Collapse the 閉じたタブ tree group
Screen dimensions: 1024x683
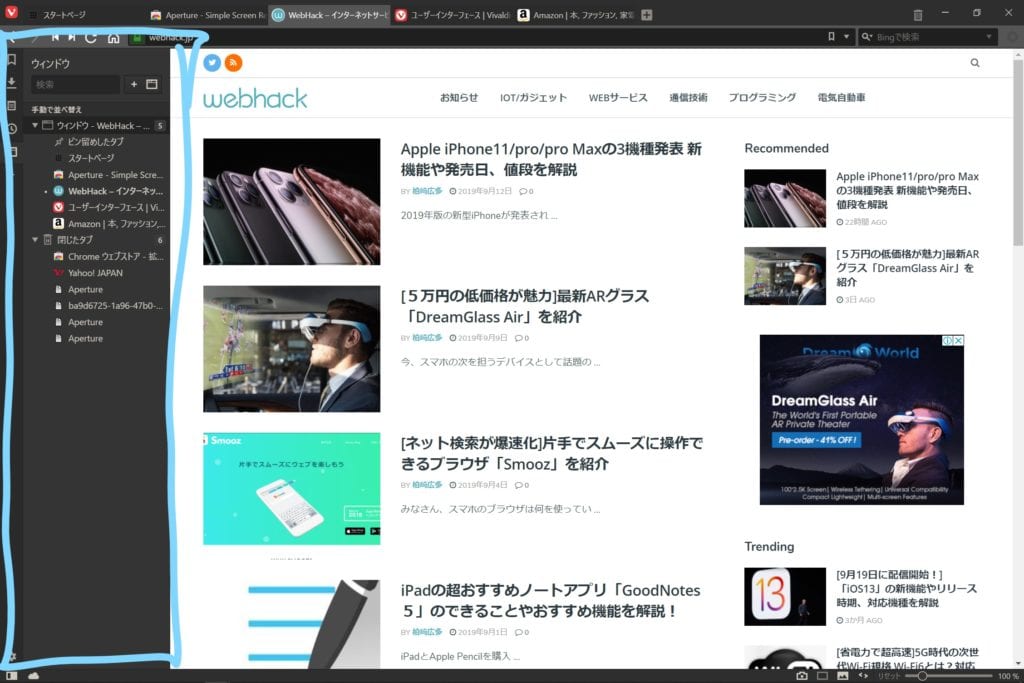tap(35, 240)
